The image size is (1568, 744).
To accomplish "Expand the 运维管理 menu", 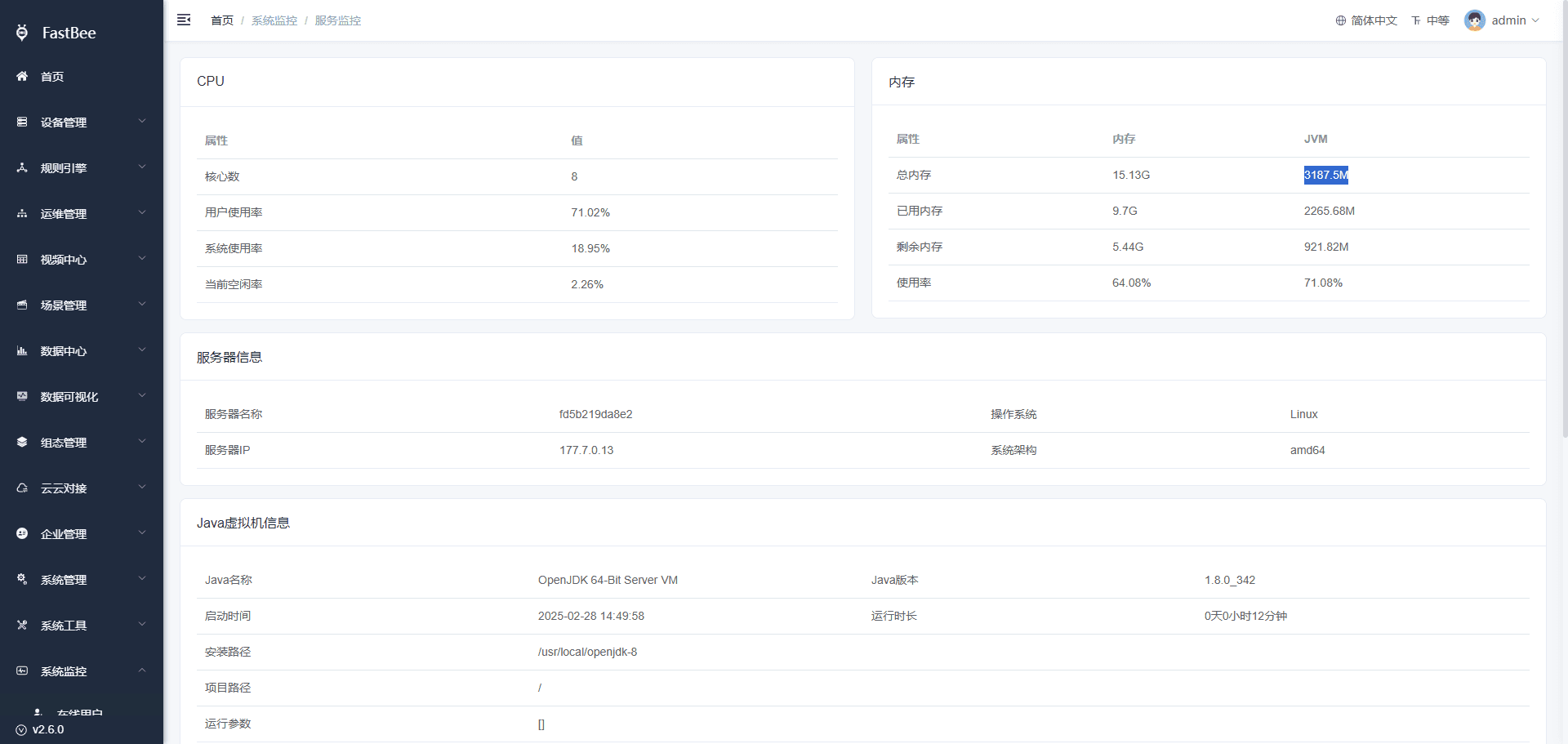I will pyautogui.click(x=82, y=213).
